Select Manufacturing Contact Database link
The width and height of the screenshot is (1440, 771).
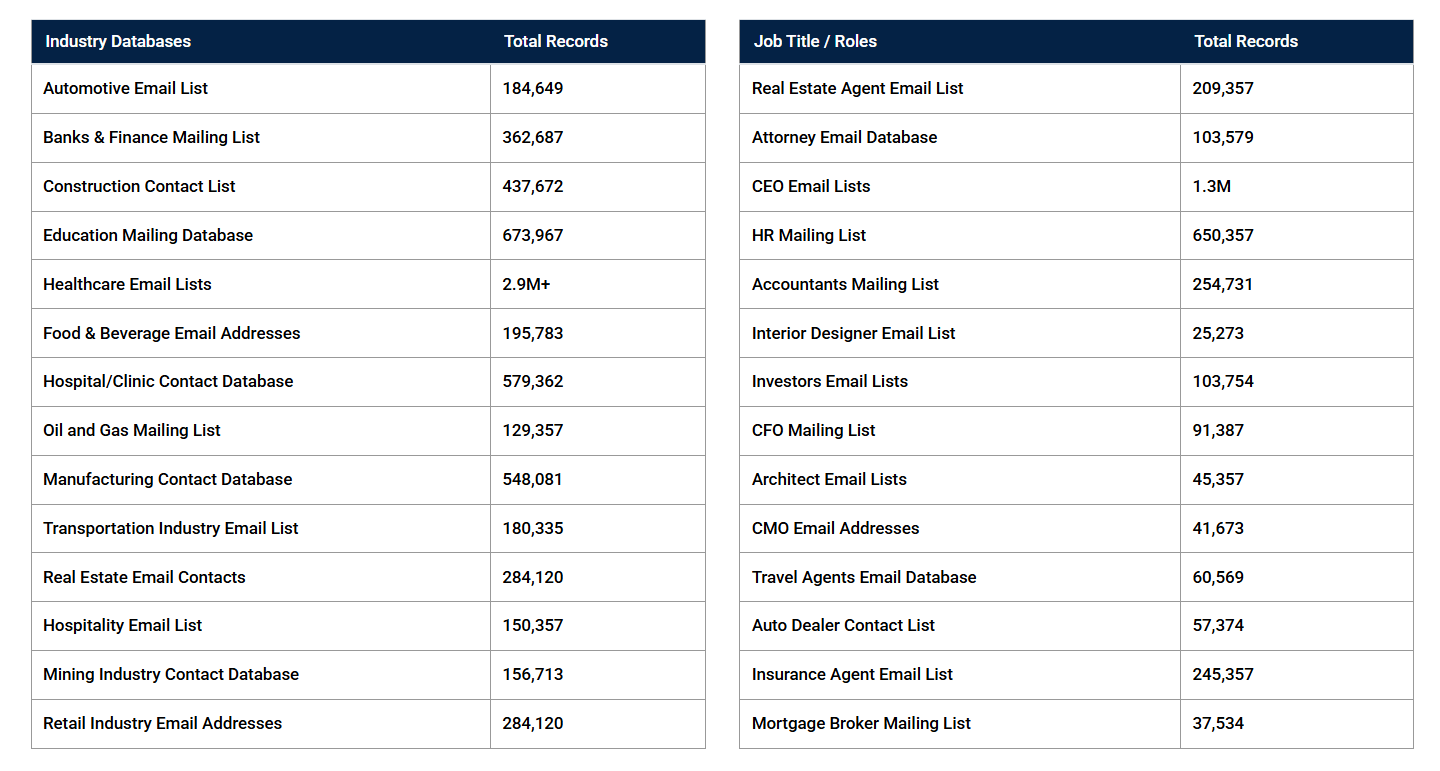click(167, 479)
